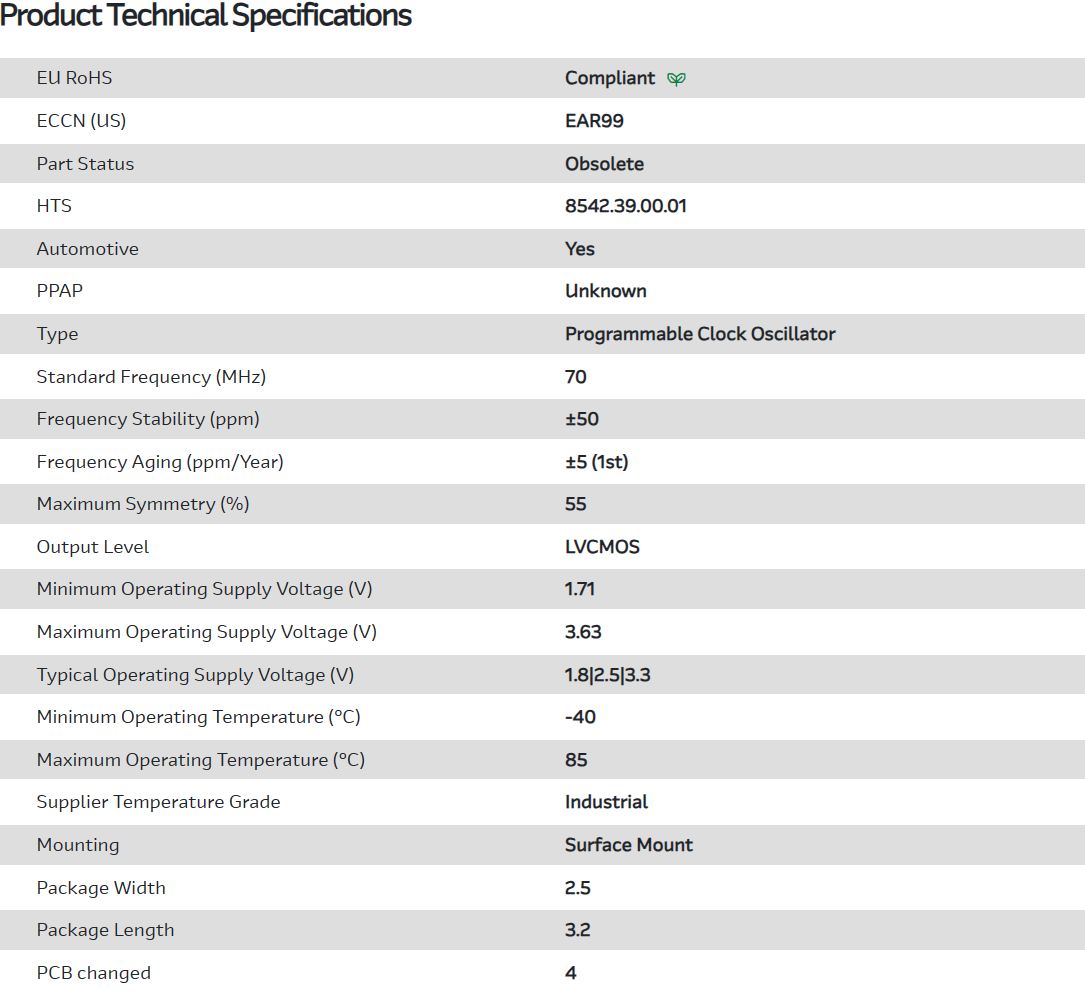
Task: Click the Maximum Symmetry (%) label
Action: 143,504
